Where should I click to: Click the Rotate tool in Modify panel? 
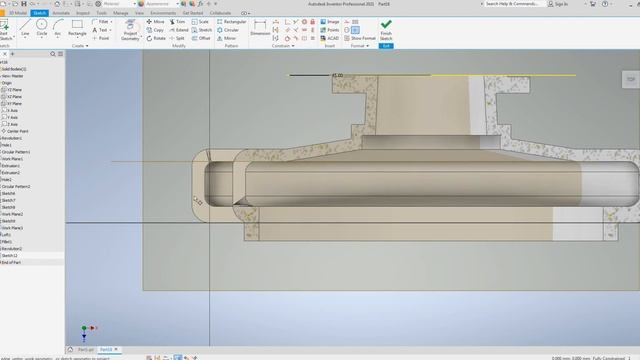tap(156, 38)
